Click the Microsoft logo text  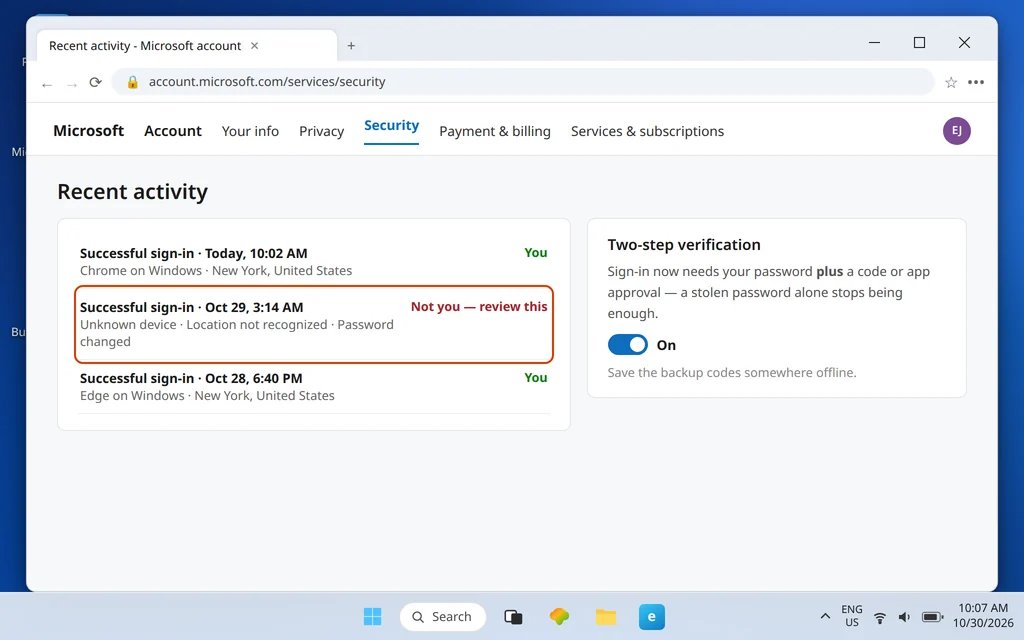[x=88, y=131]
